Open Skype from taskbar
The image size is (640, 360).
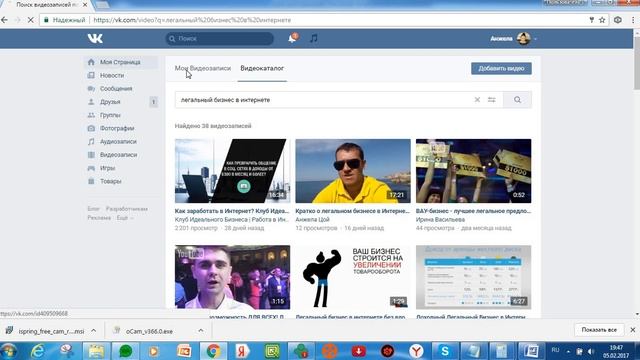444,351
